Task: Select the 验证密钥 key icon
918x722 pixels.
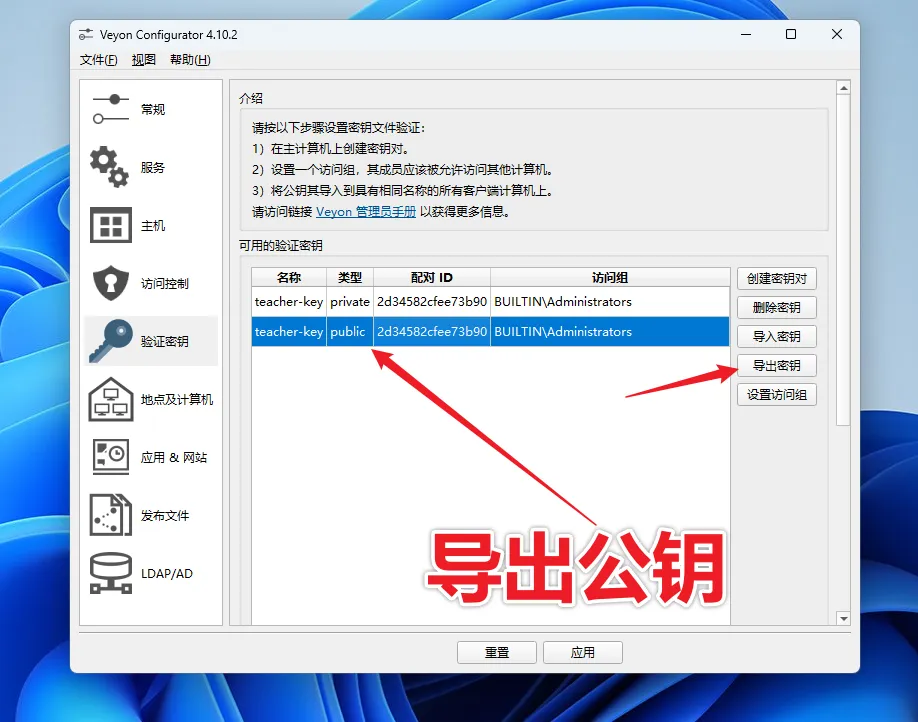Action: [x=111, y=341]
